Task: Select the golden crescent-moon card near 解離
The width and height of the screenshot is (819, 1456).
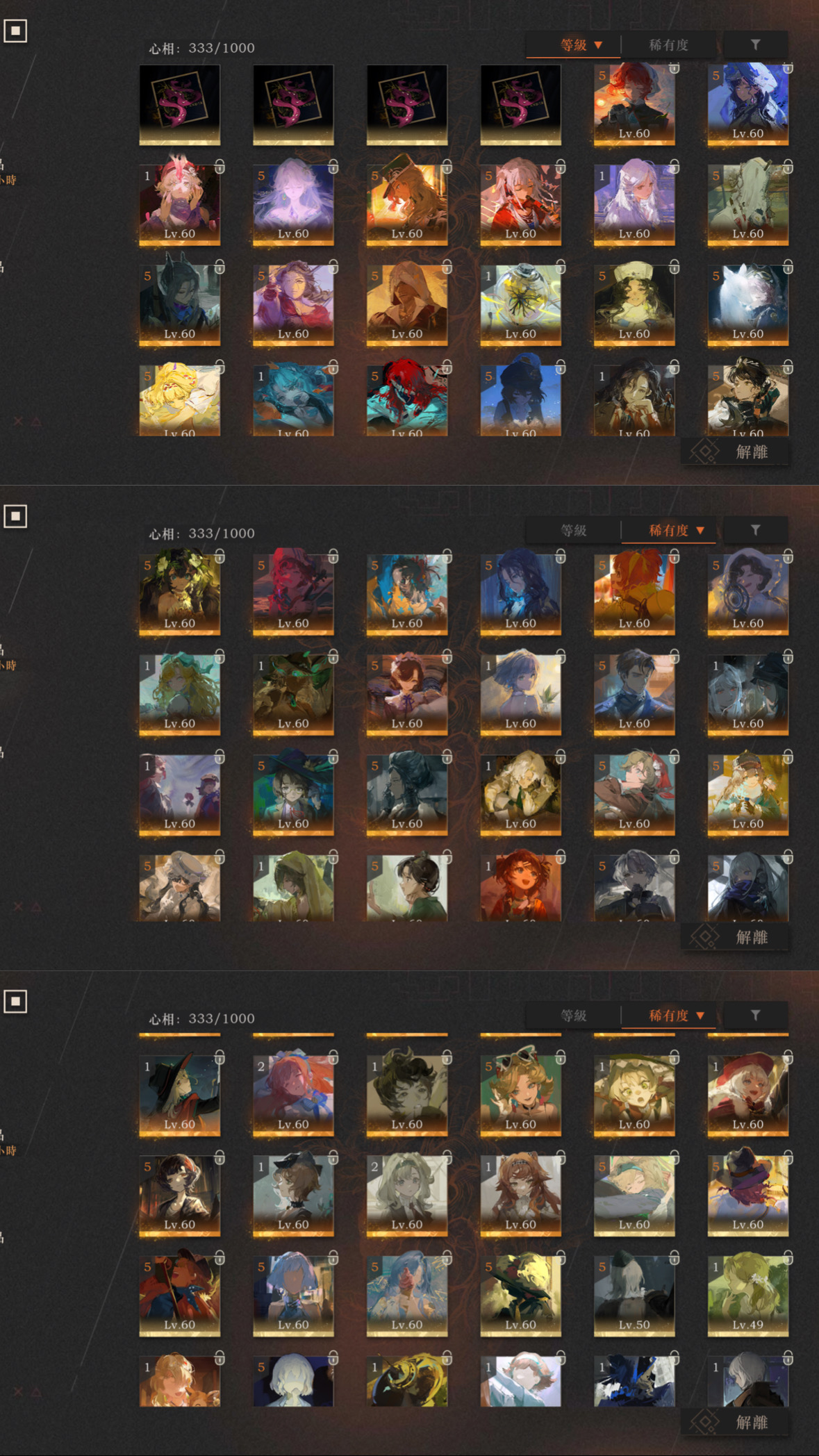Action: [x=407, y=1381]
